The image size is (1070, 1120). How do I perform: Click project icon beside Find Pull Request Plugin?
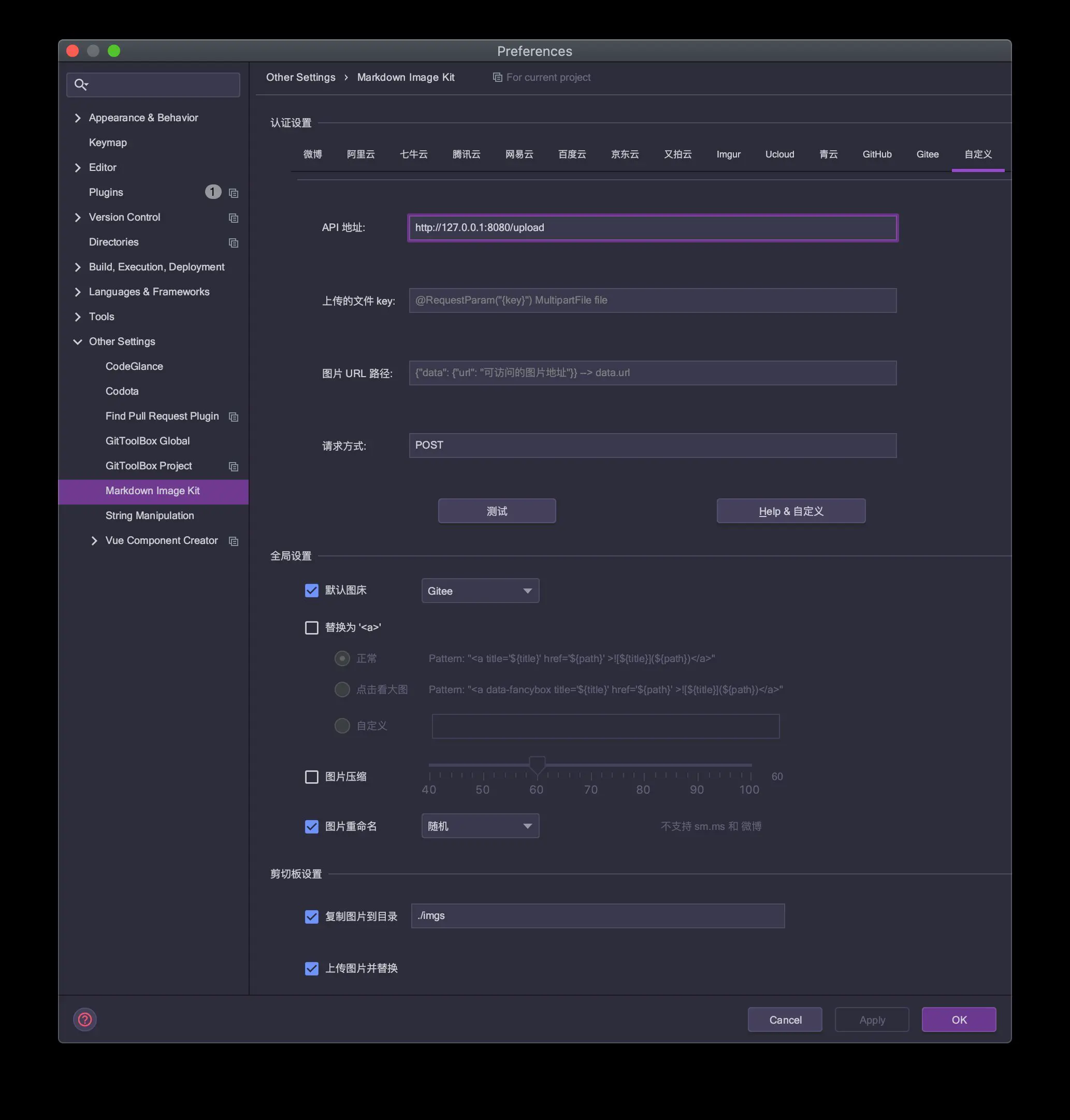click(x=233, y=417)
